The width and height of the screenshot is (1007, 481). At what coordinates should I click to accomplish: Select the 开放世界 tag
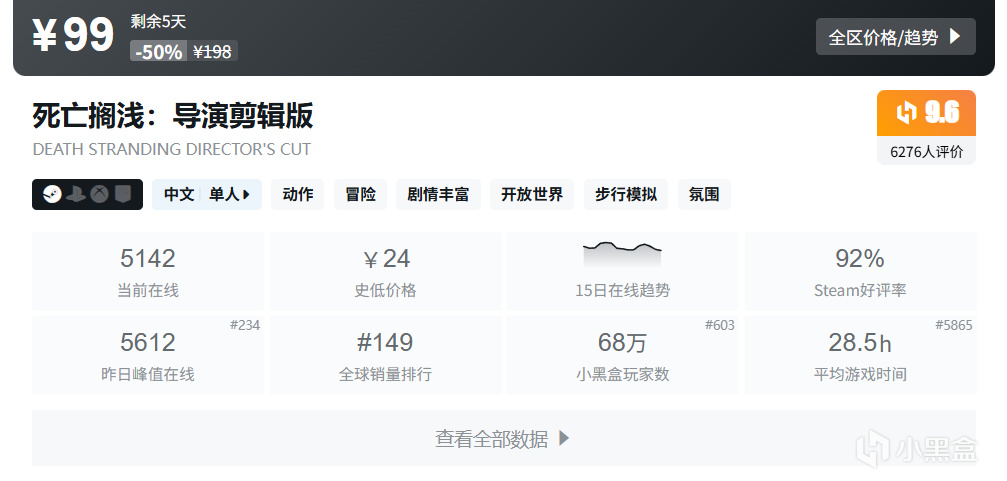532,195
